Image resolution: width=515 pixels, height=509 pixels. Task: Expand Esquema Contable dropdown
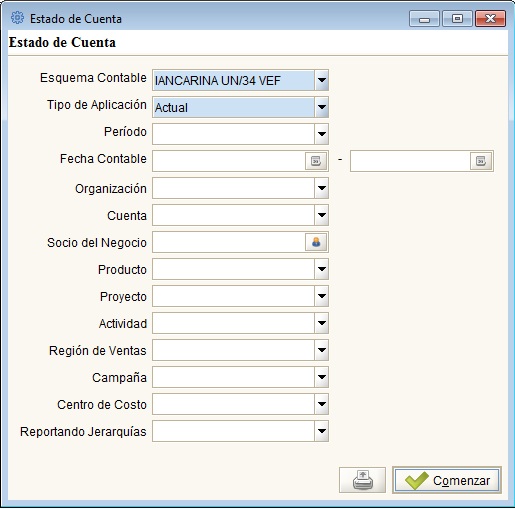(x=321, y=80)
